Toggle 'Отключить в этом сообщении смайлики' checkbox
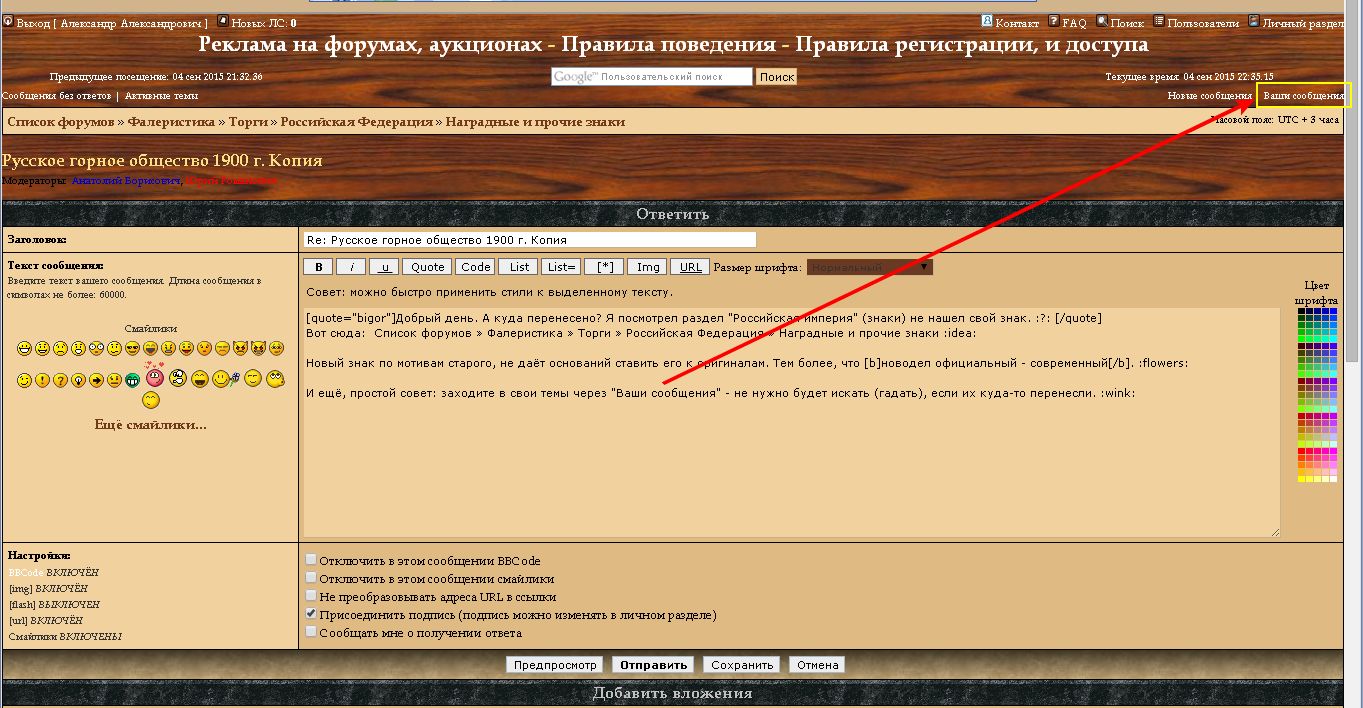 (x=311, y=578)
